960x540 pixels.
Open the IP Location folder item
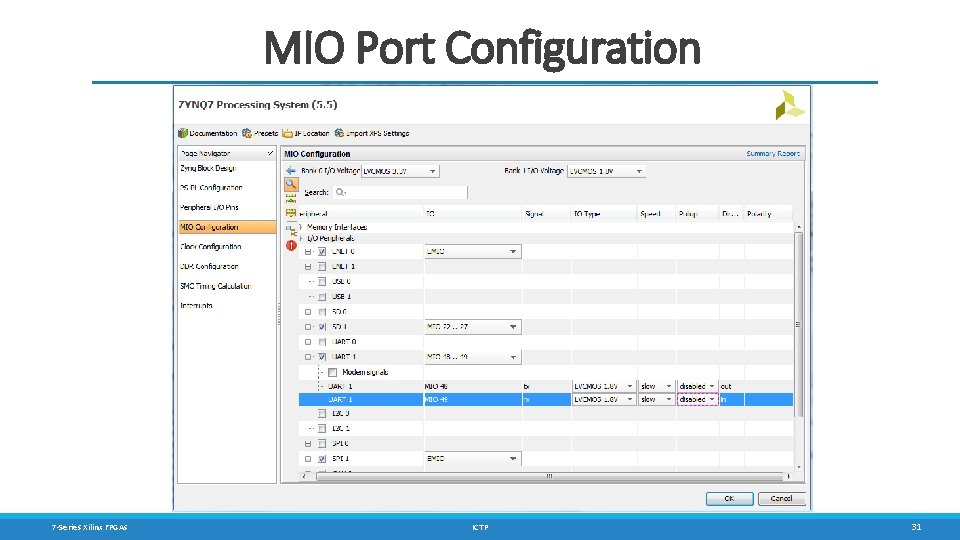coord(306,133)
